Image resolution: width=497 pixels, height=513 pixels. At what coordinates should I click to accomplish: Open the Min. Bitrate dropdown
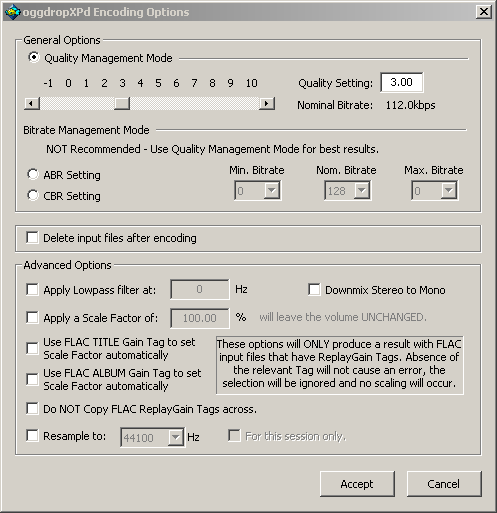[x=272, y=190]
